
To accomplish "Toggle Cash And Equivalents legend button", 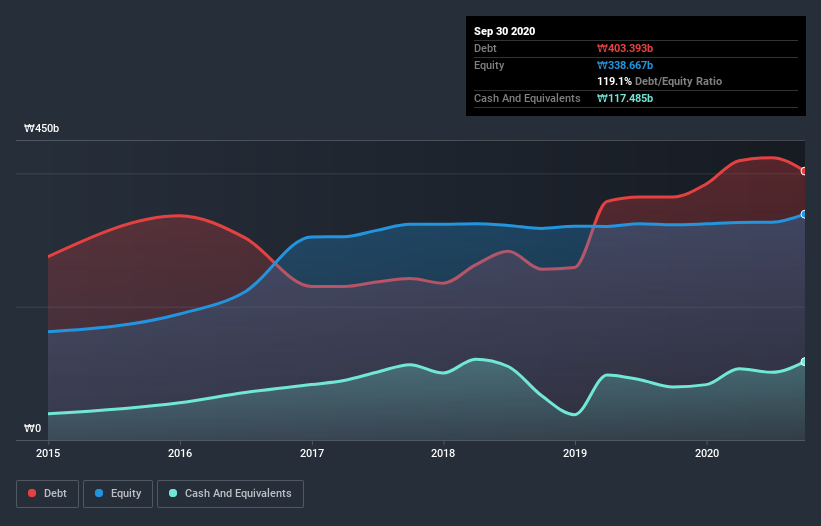I will click(230, 494).
